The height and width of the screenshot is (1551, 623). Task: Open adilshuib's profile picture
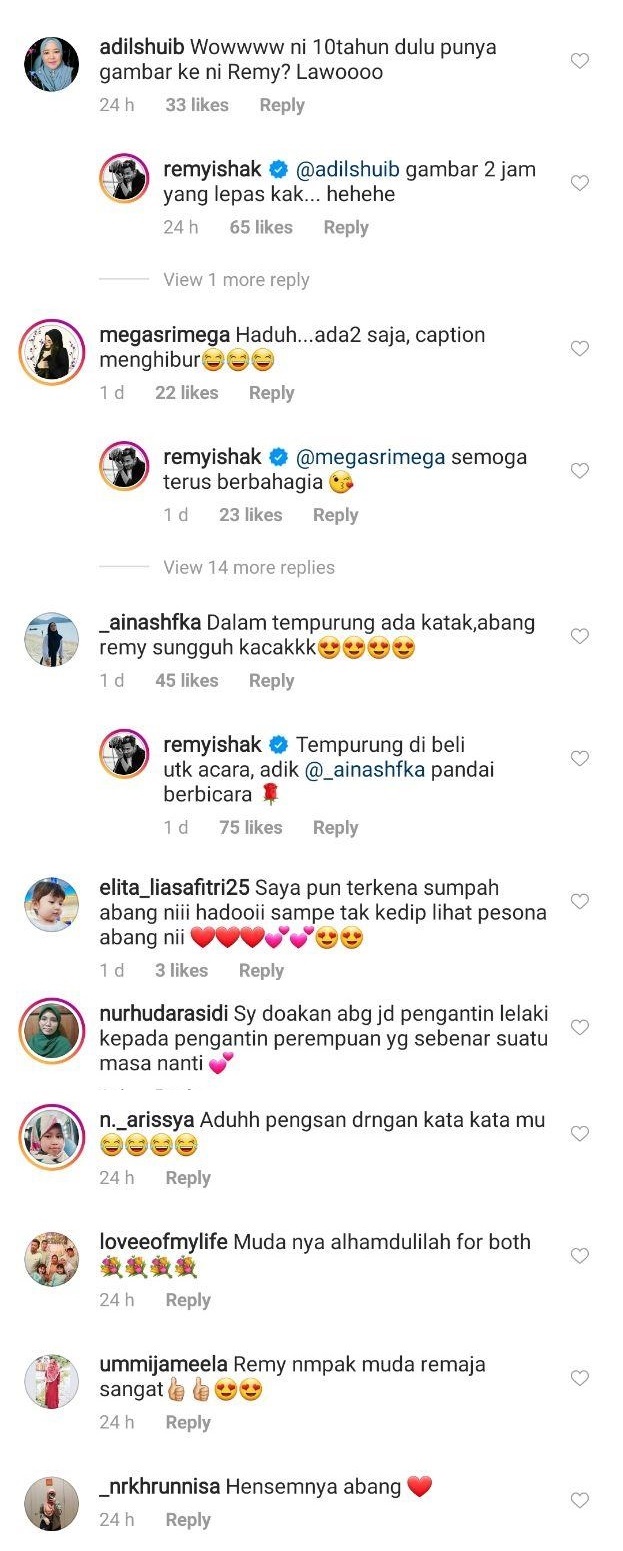(51, 64)
